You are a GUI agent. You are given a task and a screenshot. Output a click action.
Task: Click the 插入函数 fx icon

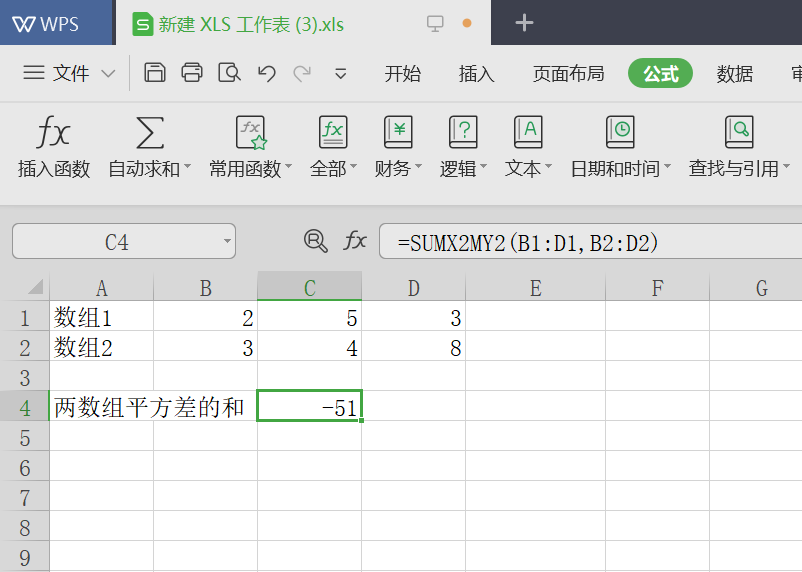coord(53,133)
